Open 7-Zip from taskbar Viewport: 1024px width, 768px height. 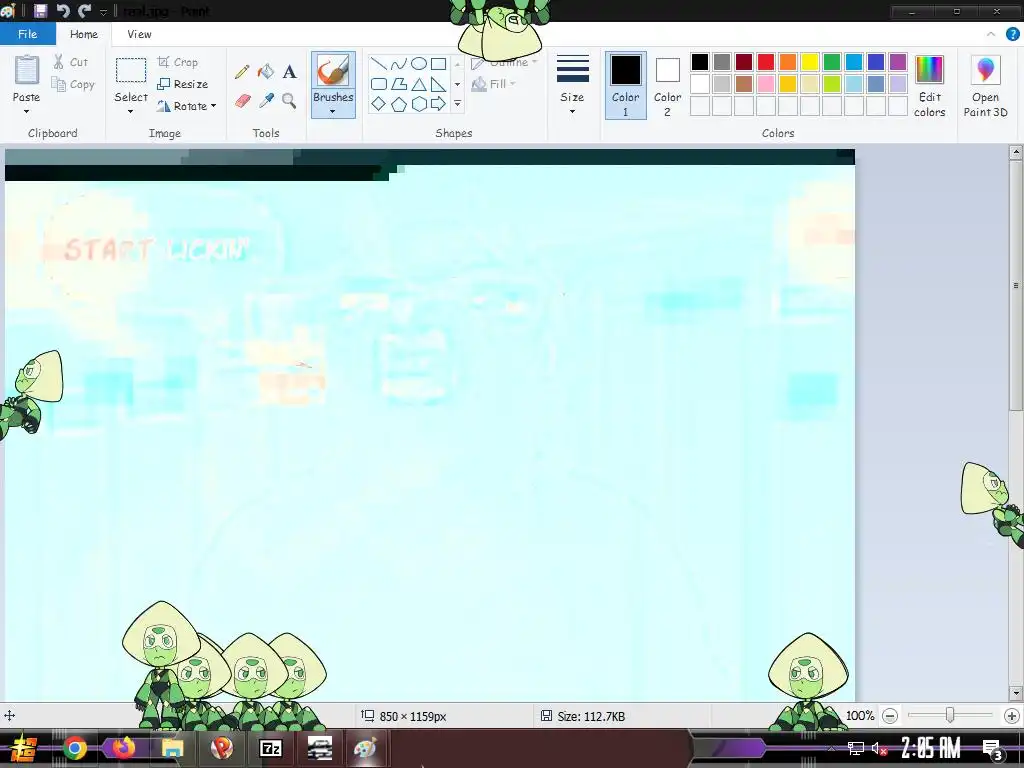pyautogui.click(x=270, y=748)
